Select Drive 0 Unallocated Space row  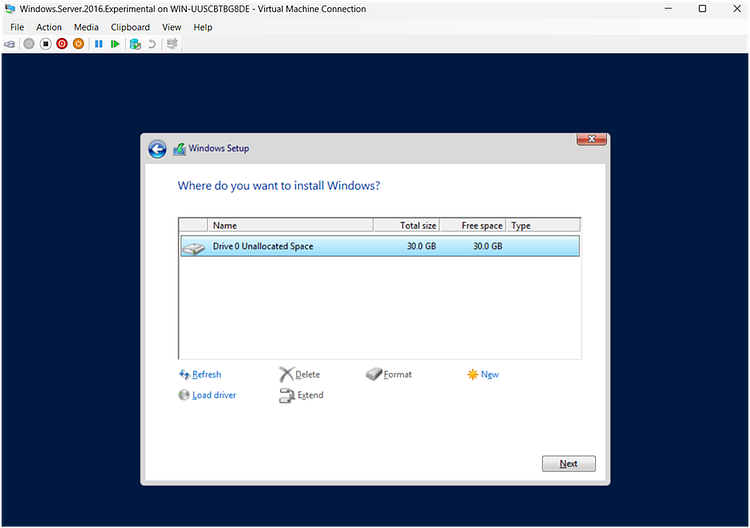point(380,246)
